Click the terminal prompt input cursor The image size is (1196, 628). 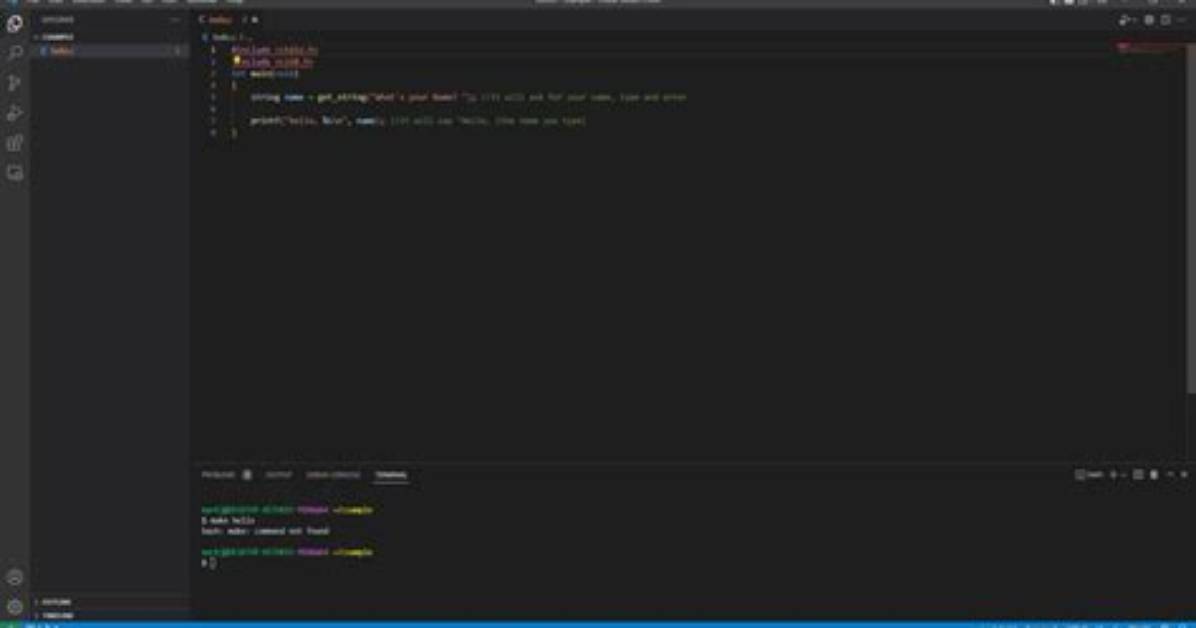pos(212,563)
